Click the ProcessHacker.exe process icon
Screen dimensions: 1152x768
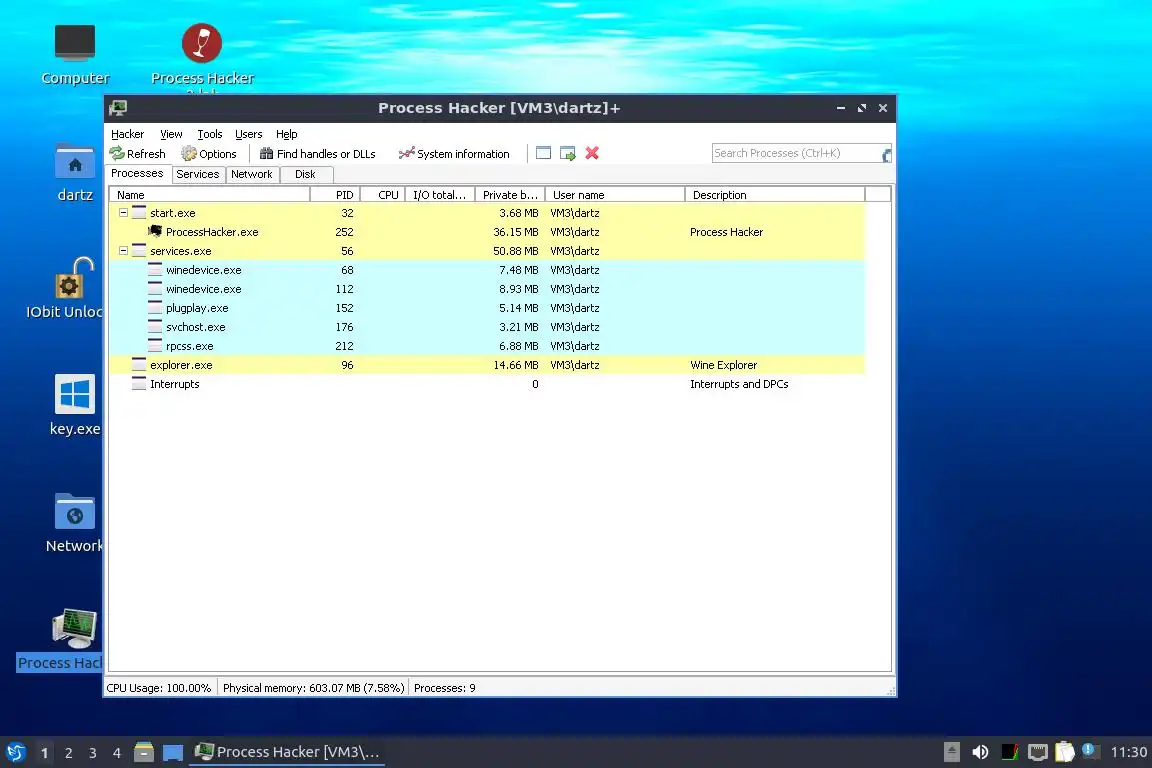tap(155, 232)
